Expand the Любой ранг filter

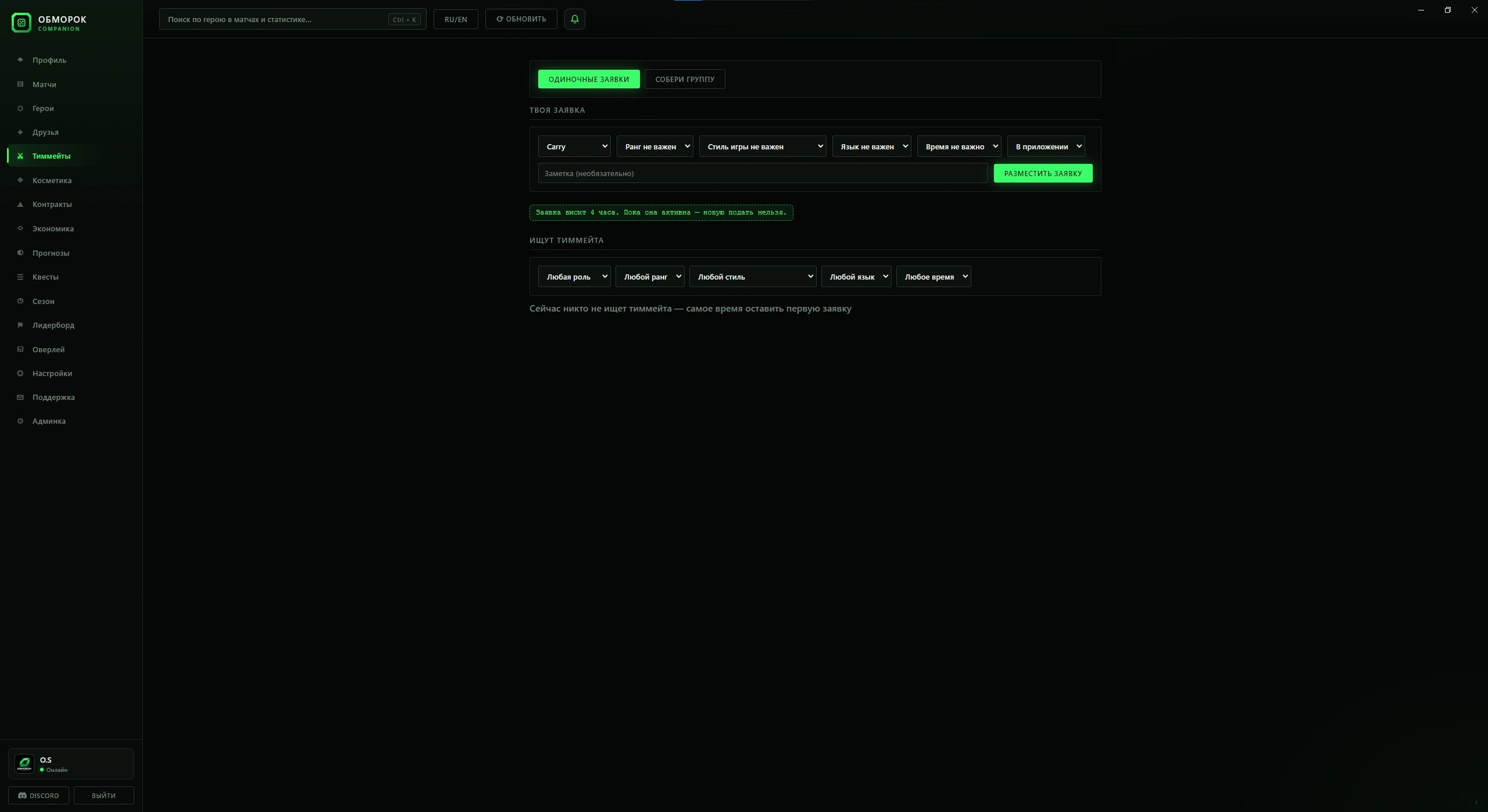pyautogui.click(x=650, y=277)
